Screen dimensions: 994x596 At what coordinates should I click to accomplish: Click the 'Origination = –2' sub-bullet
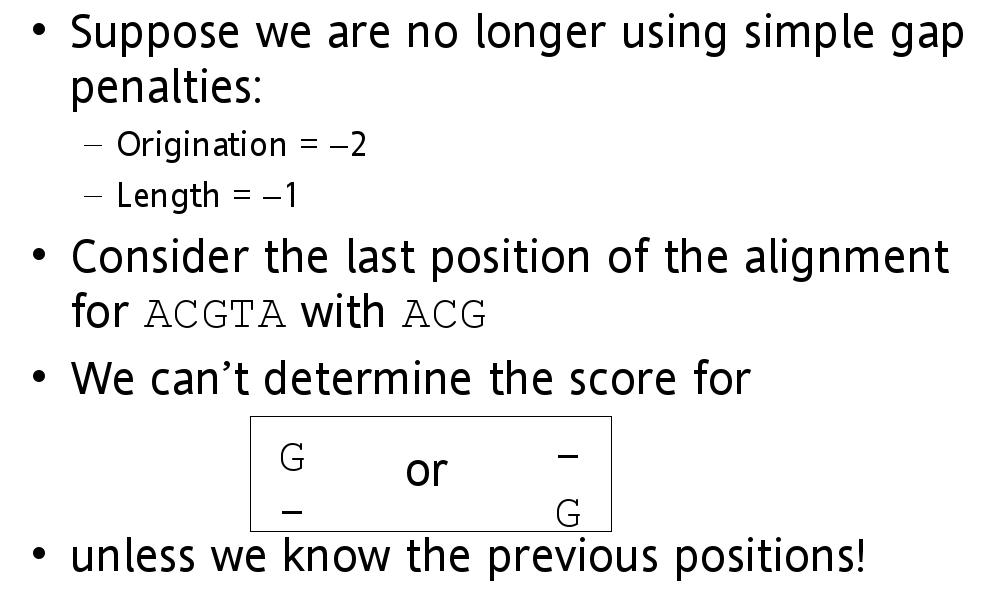tap(241, 145)
